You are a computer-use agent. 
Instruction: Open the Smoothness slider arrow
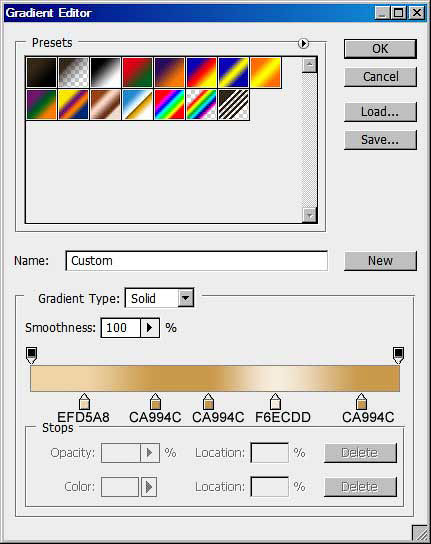(x=150, y=328)
